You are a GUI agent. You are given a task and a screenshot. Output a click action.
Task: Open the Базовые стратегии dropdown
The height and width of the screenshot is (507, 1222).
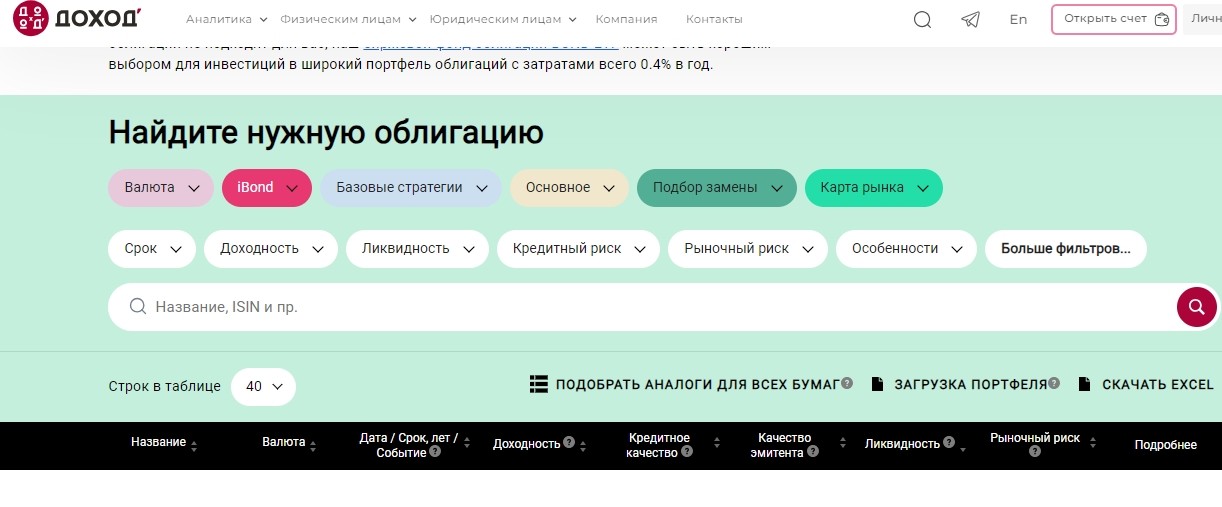point(411,188)
